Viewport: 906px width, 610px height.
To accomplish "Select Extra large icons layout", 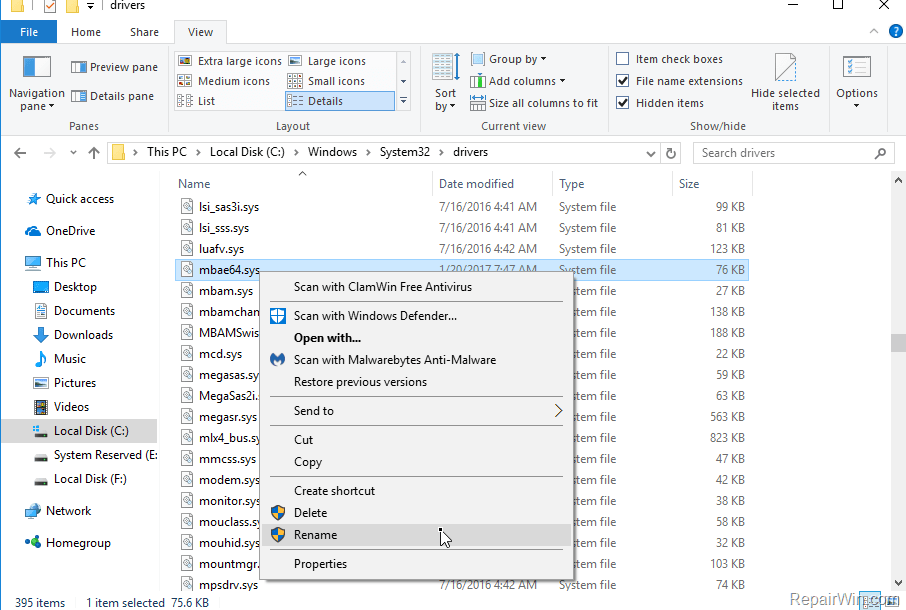I will tap(230, 61).
